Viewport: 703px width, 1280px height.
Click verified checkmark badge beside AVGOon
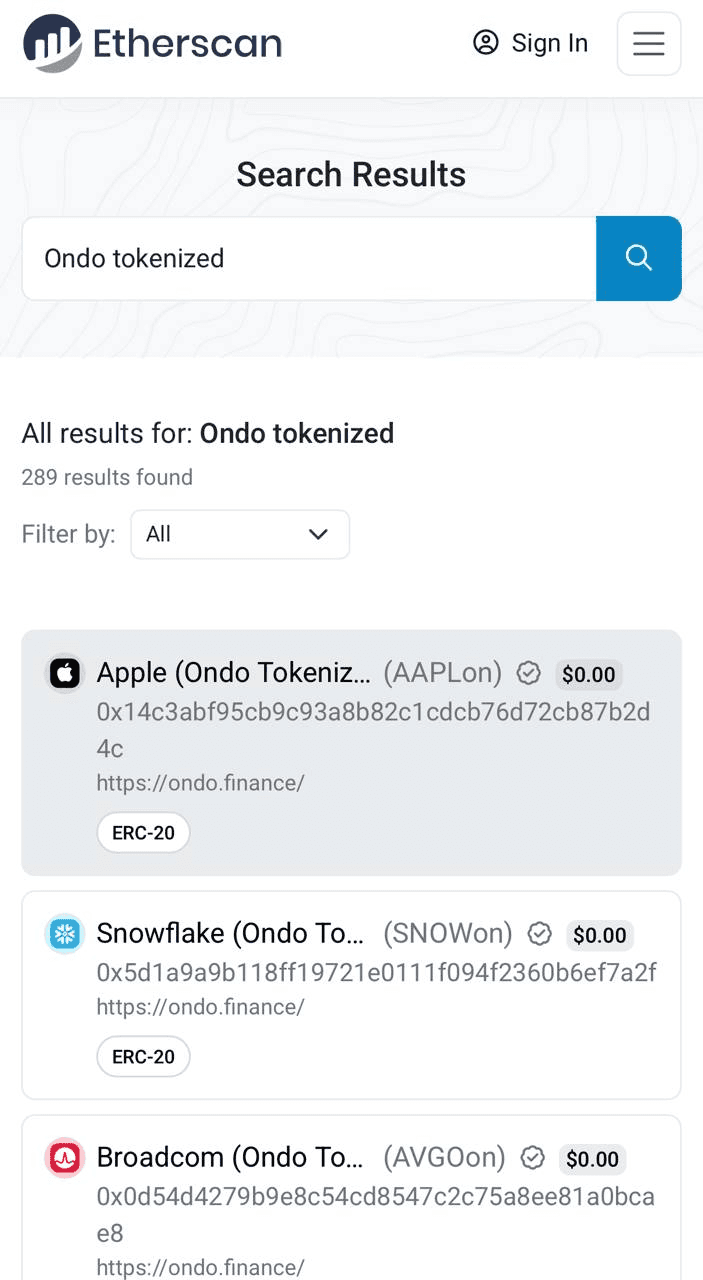pyautogui.click(x=534, y=1158)
